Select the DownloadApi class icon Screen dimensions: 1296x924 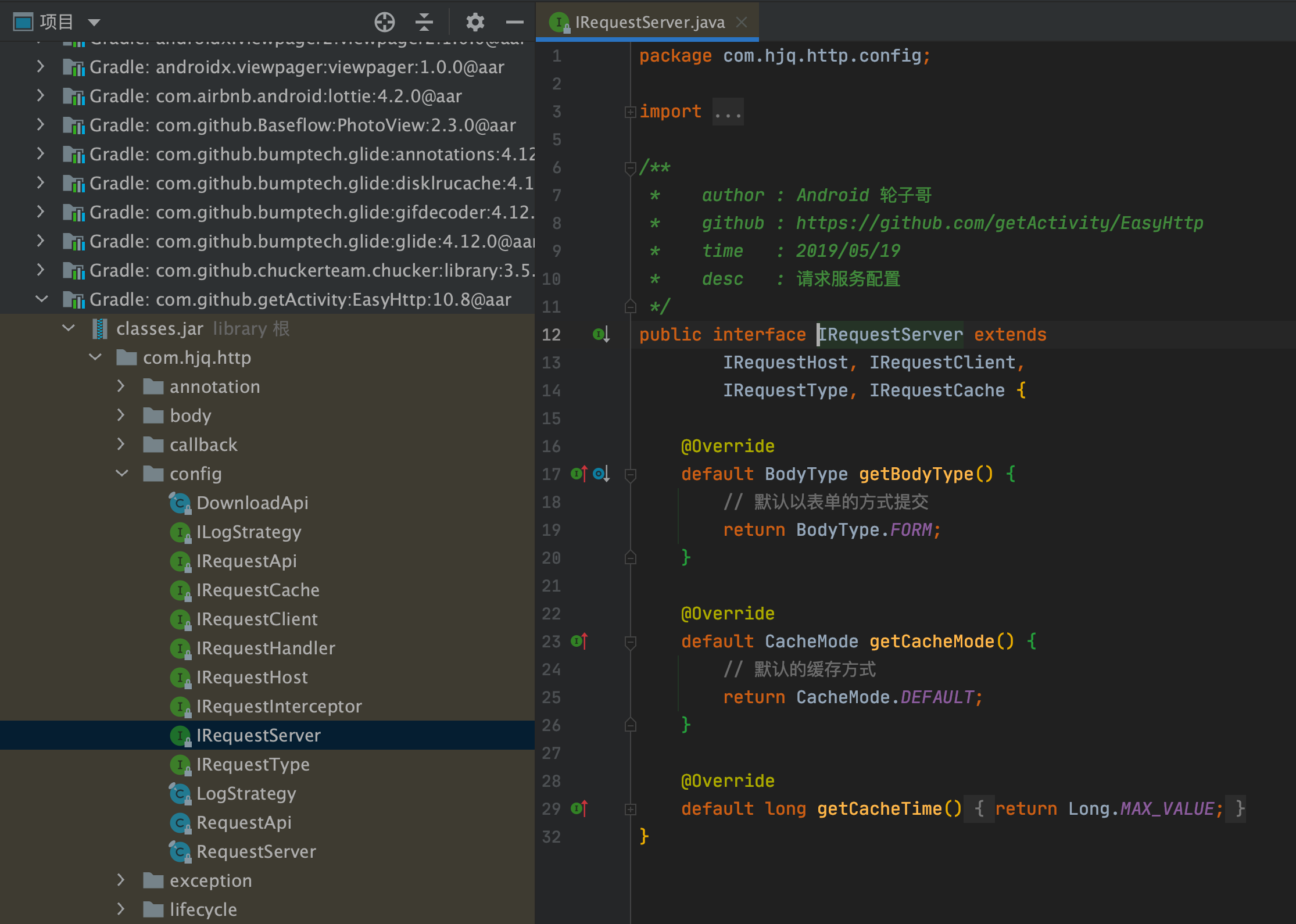(180, 503)
